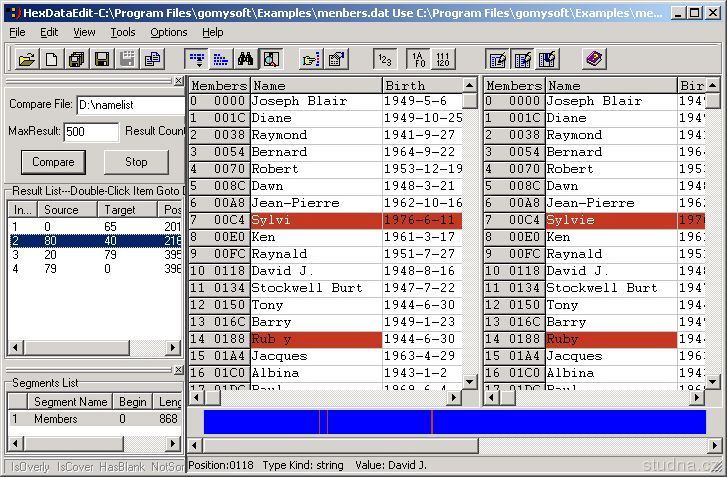Click the blue structure view toolbar icon

(x=197, y=59)
